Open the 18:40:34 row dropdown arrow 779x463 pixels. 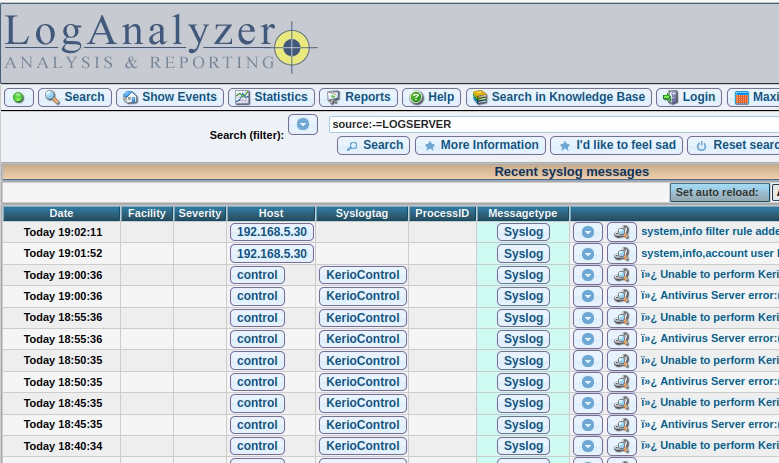[x=588, y=446]
